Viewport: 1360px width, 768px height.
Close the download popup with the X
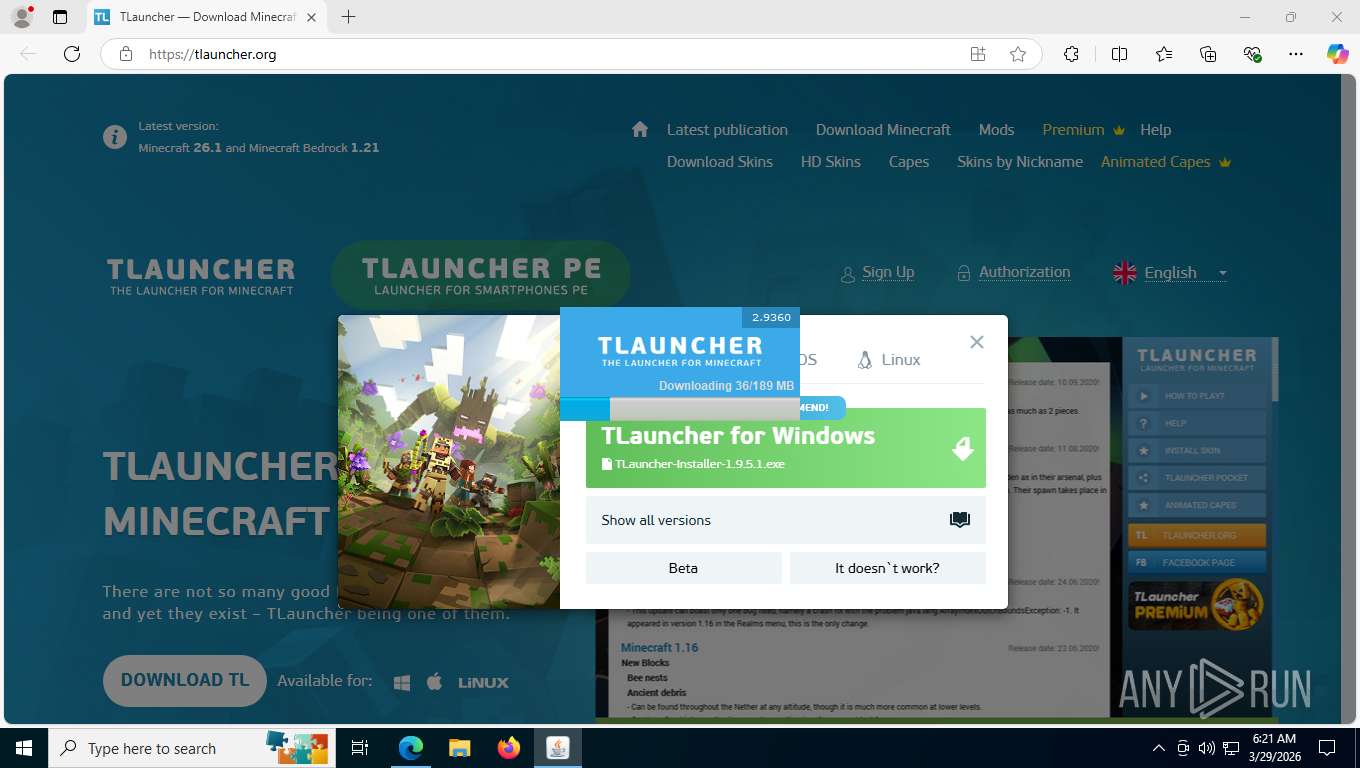coord(977,342)
